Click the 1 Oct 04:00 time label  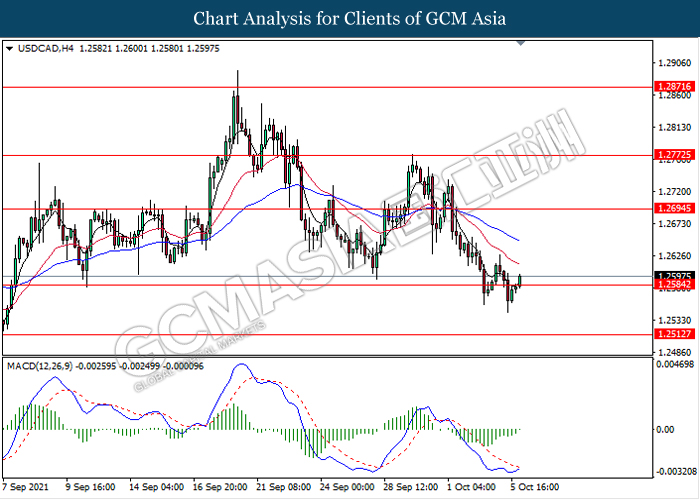pyautogui.click(x=471, y=487)
